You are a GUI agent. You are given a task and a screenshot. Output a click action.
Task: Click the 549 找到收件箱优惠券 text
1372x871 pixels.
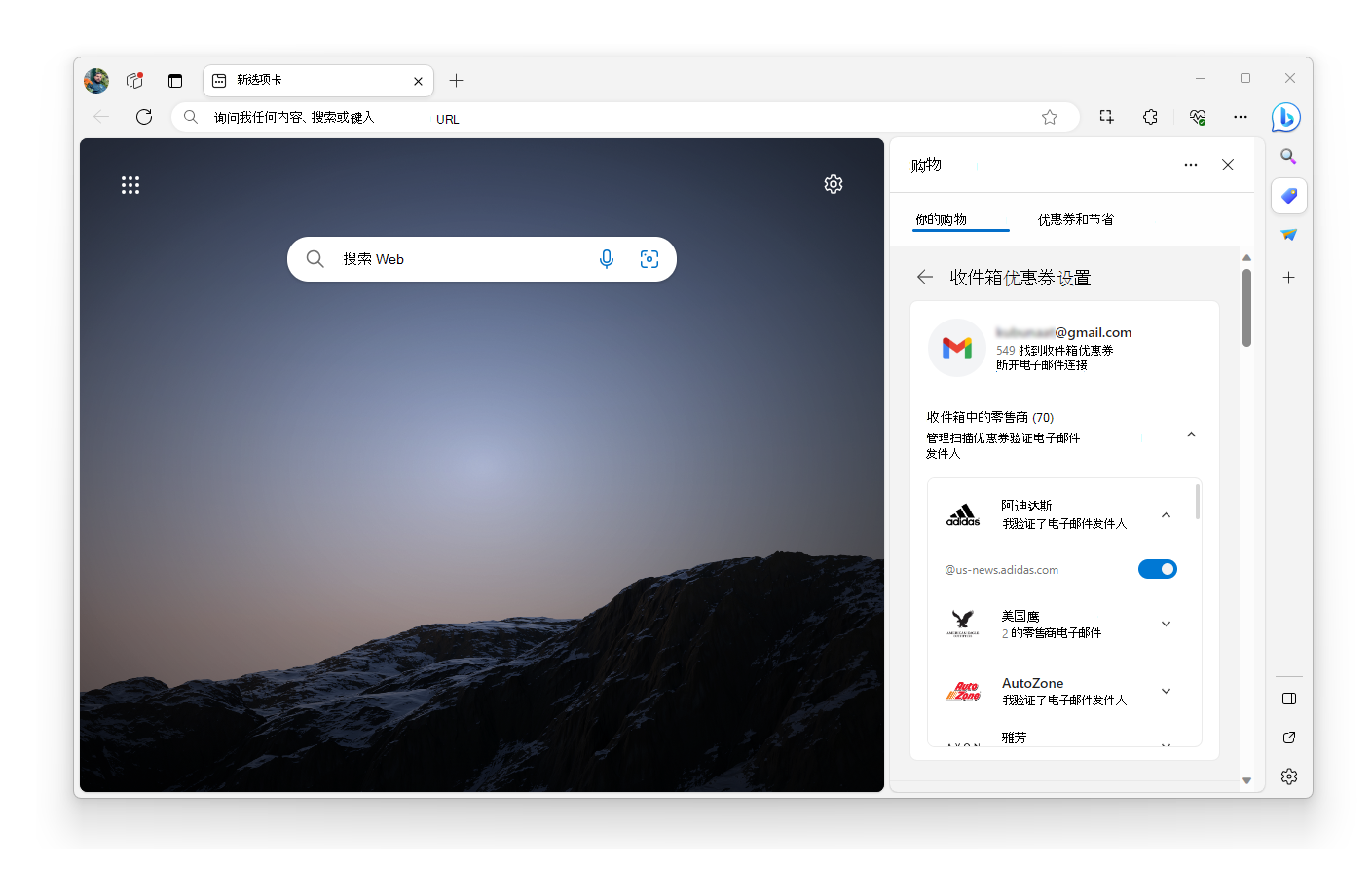click(x=1055, y=351)
